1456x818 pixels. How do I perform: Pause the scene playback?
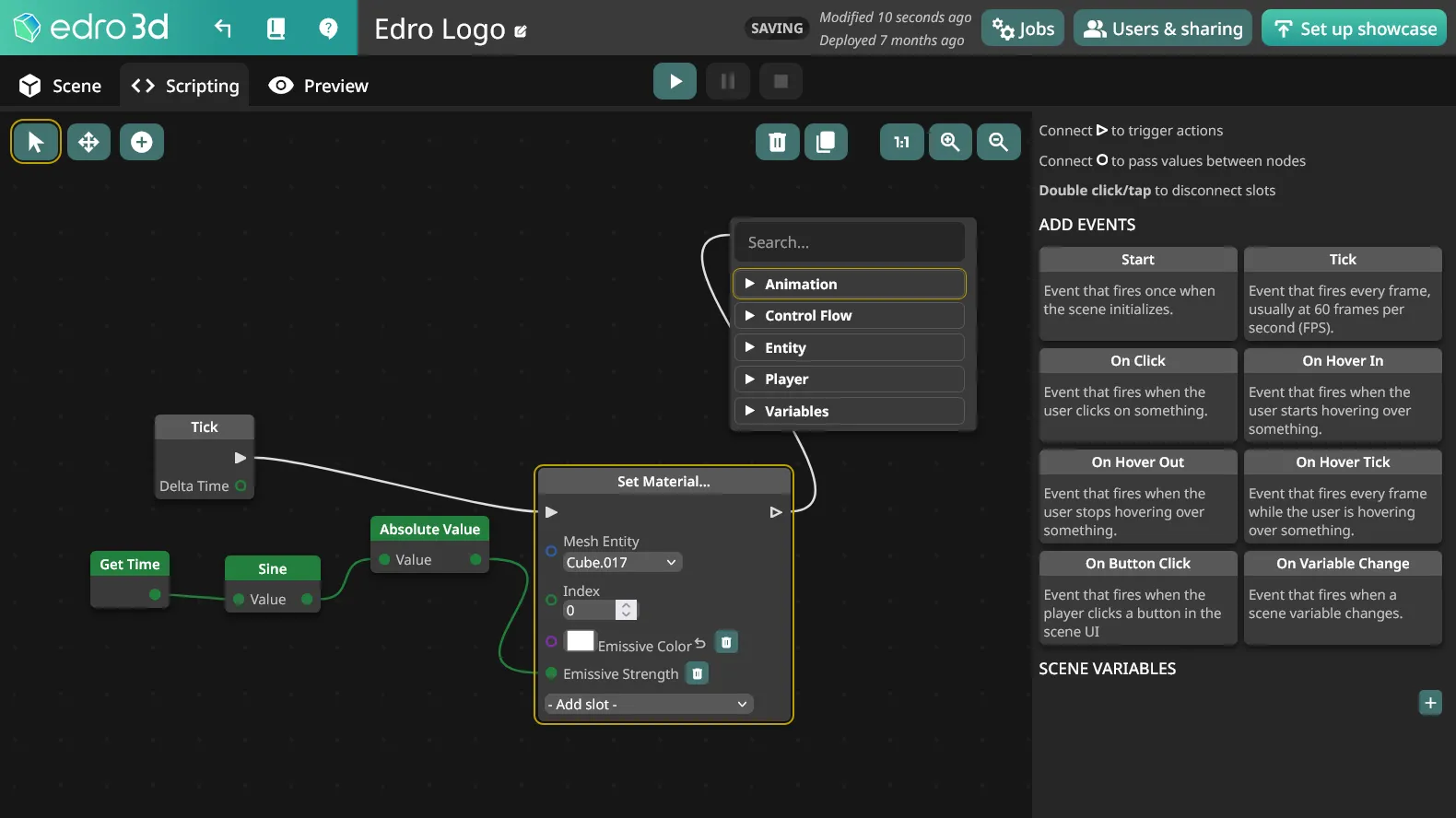coord(728,81)
